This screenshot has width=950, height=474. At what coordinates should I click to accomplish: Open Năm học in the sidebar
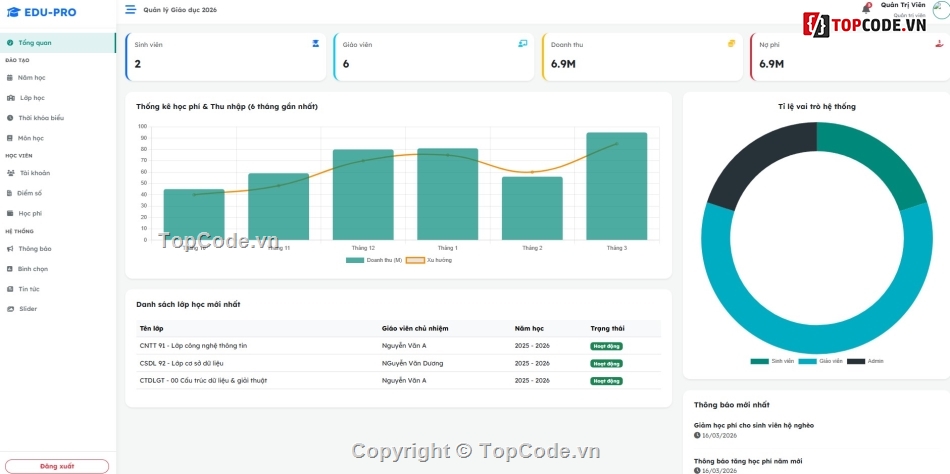31,78
